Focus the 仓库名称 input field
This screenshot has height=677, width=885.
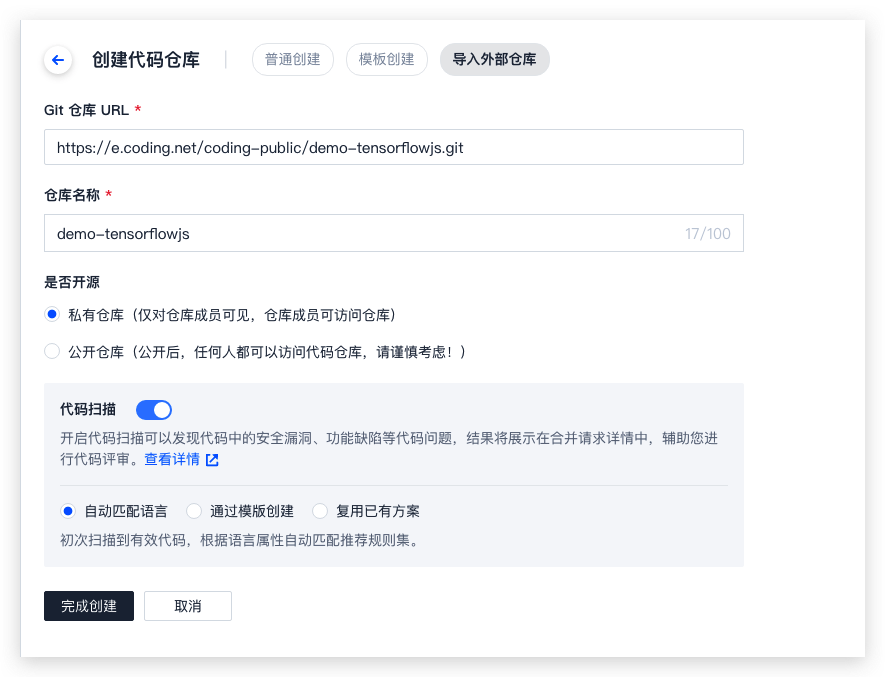(393, 233)
